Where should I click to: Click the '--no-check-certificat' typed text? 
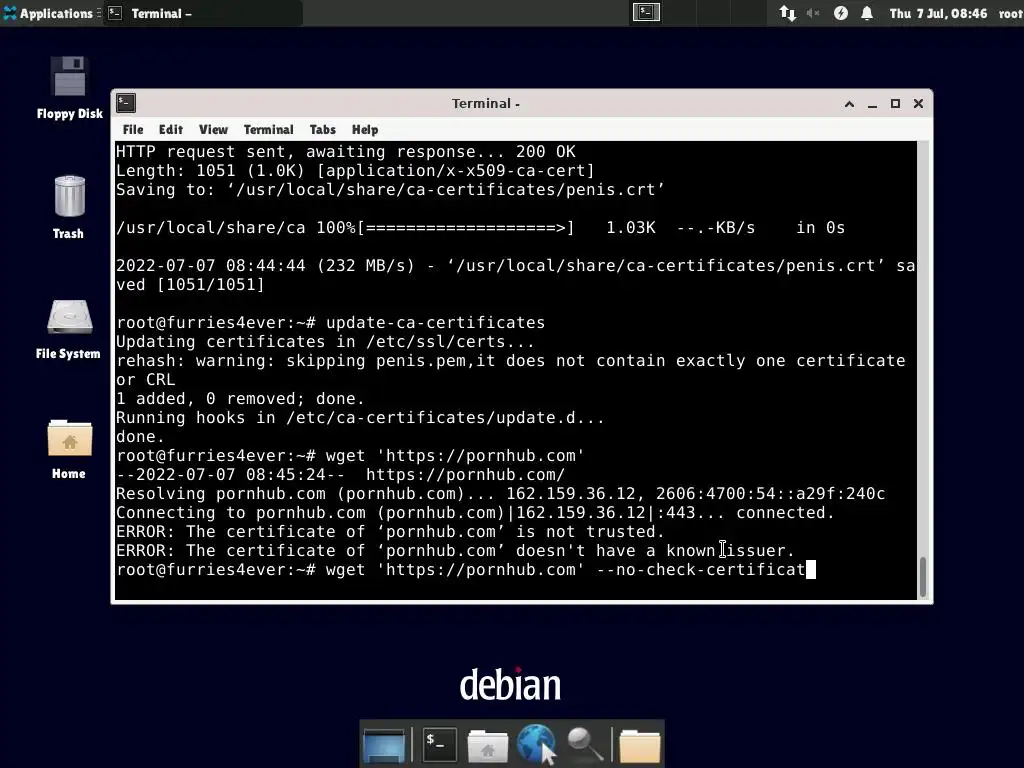coord(701,569)
